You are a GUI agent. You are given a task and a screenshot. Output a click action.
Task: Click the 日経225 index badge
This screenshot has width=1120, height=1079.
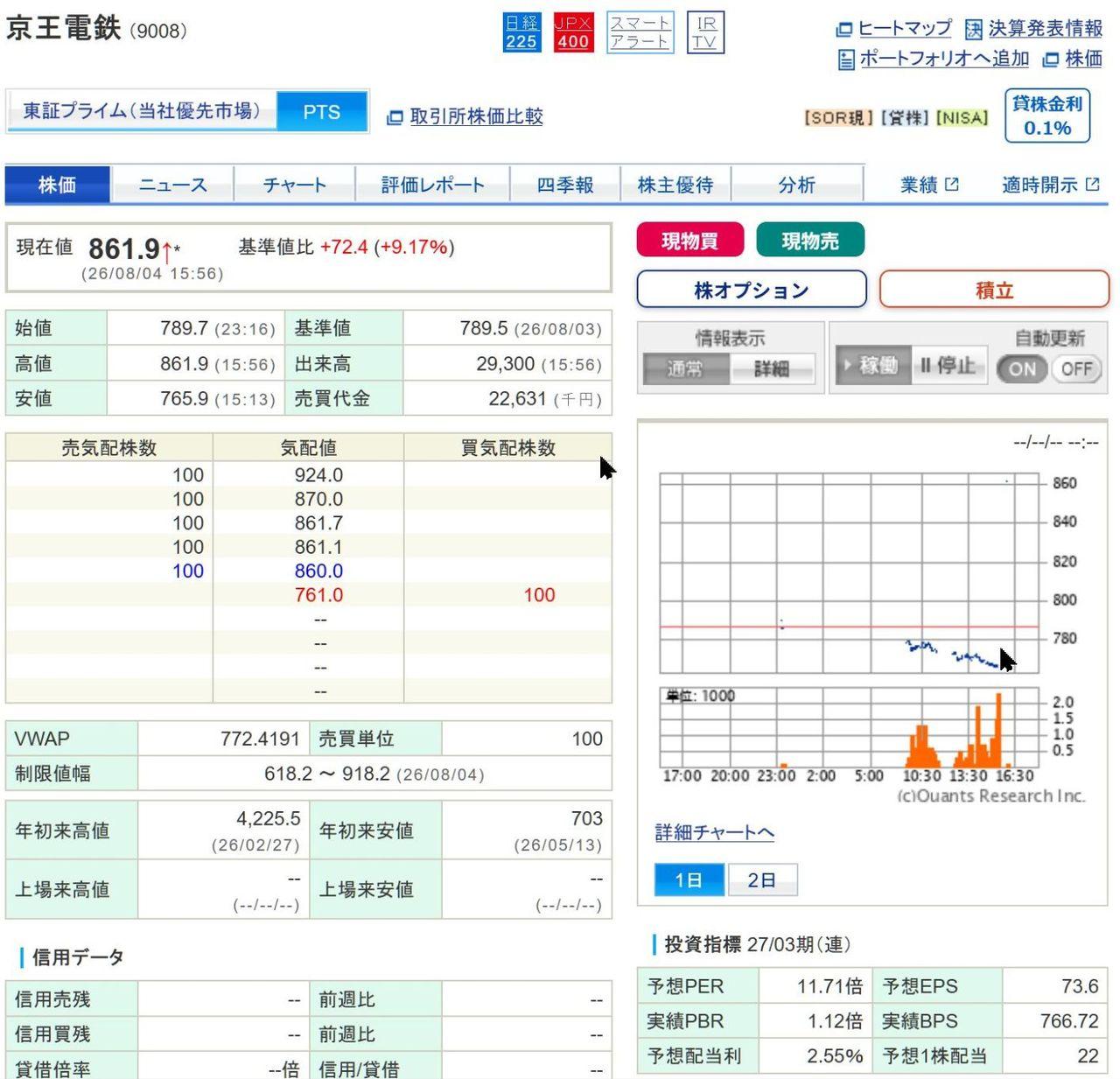tap(521, 32)
